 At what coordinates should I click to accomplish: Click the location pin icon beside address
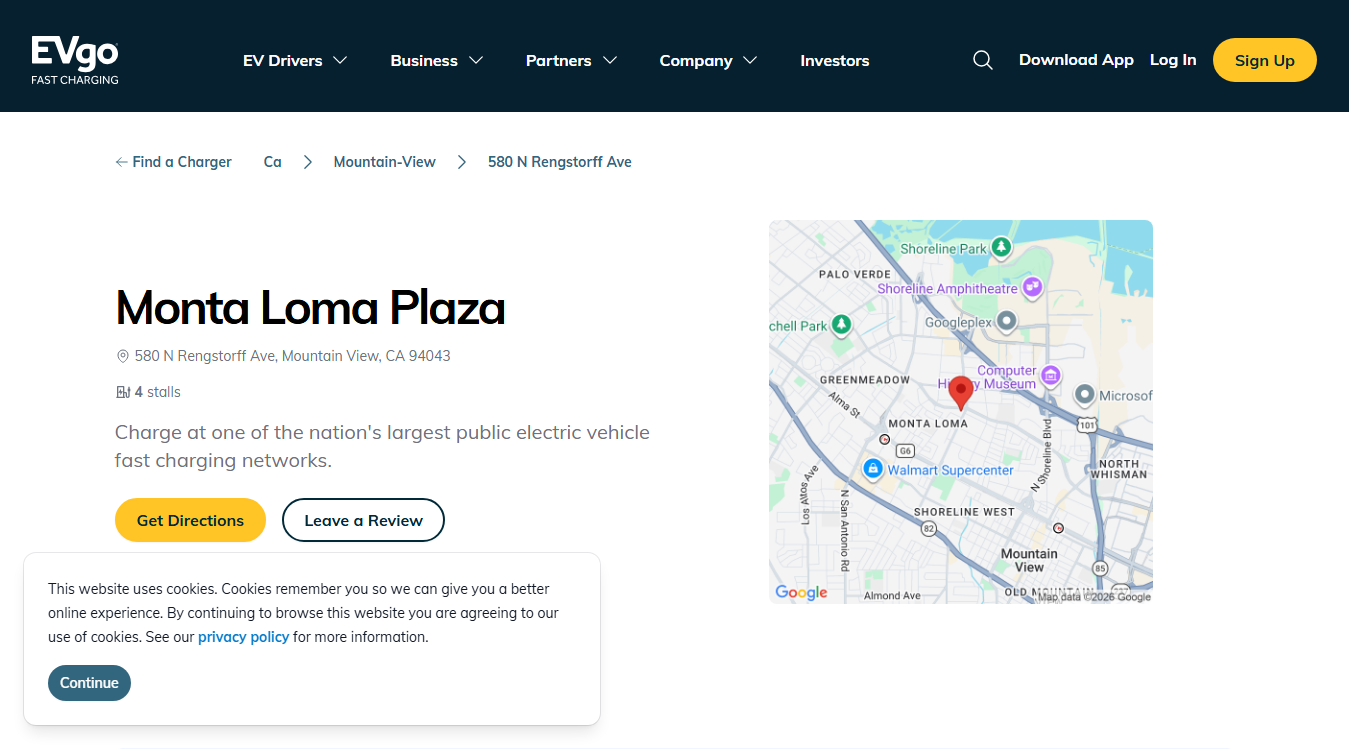click(x=123, y=356)
